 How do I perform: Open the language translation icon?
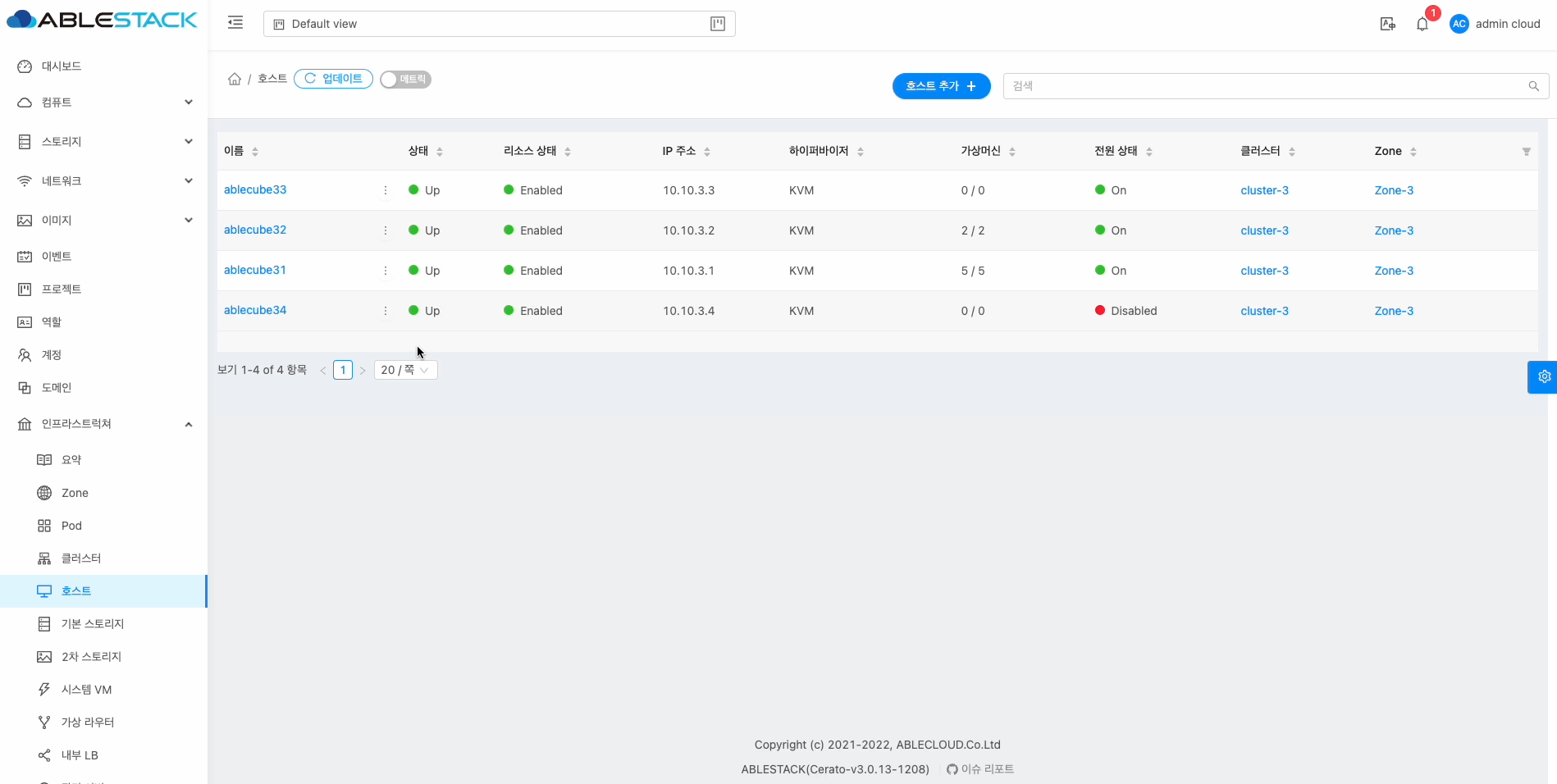1387,25
